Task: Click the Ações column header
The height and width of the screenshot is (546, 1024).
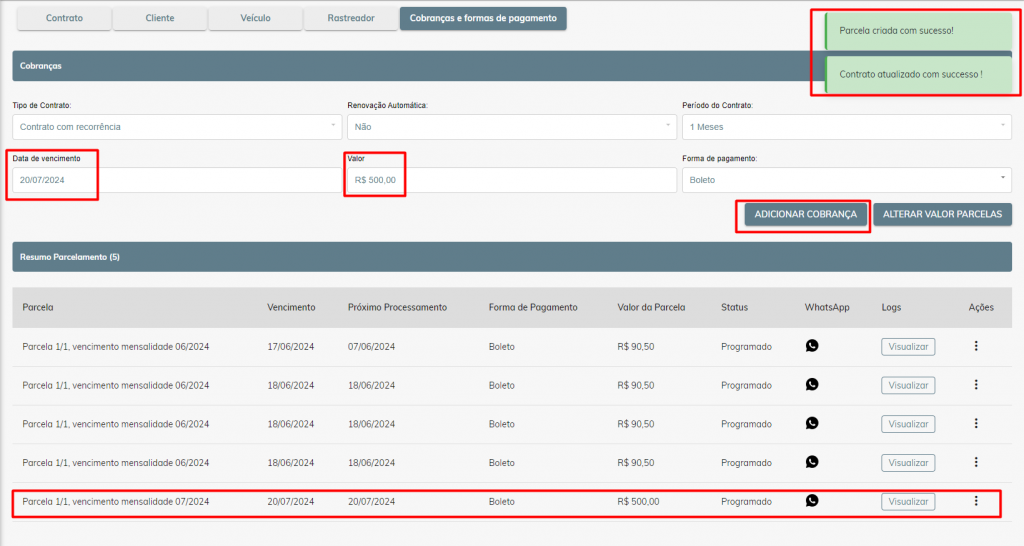Action: coord(981,307)
